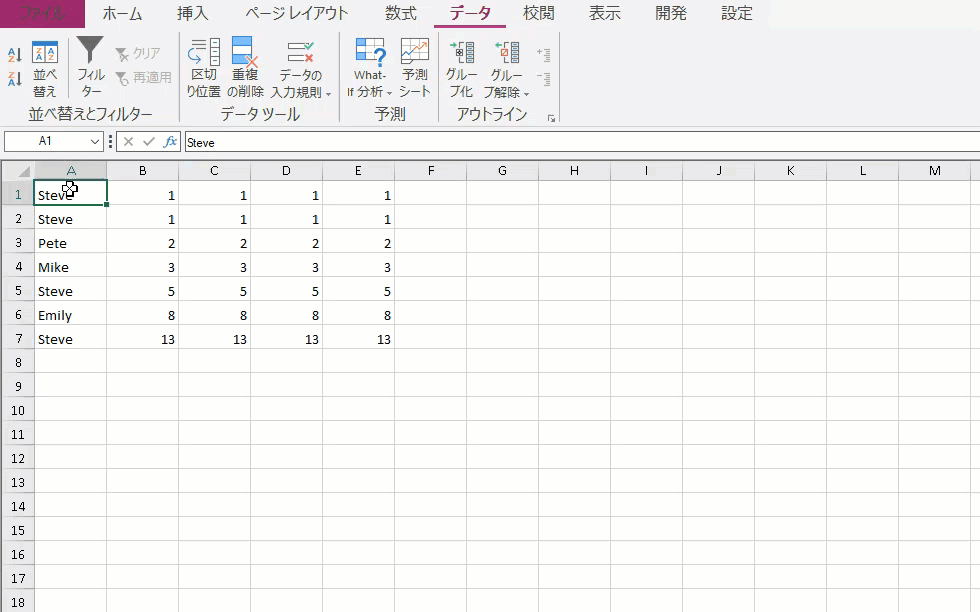Image resolution: width=980 pixels, height=612 pixels.
Task: Click the 区切り位置 text-to-columns icon
Action: 204,68
